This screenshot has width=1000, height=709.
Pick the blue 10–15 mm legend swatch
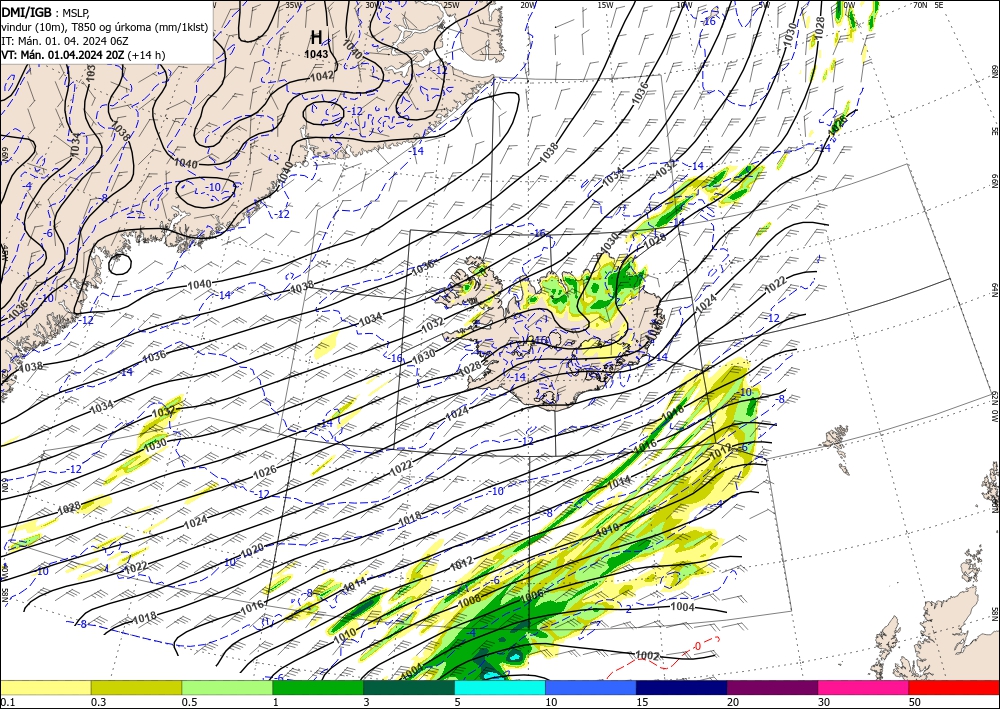[x=591, y=687]
